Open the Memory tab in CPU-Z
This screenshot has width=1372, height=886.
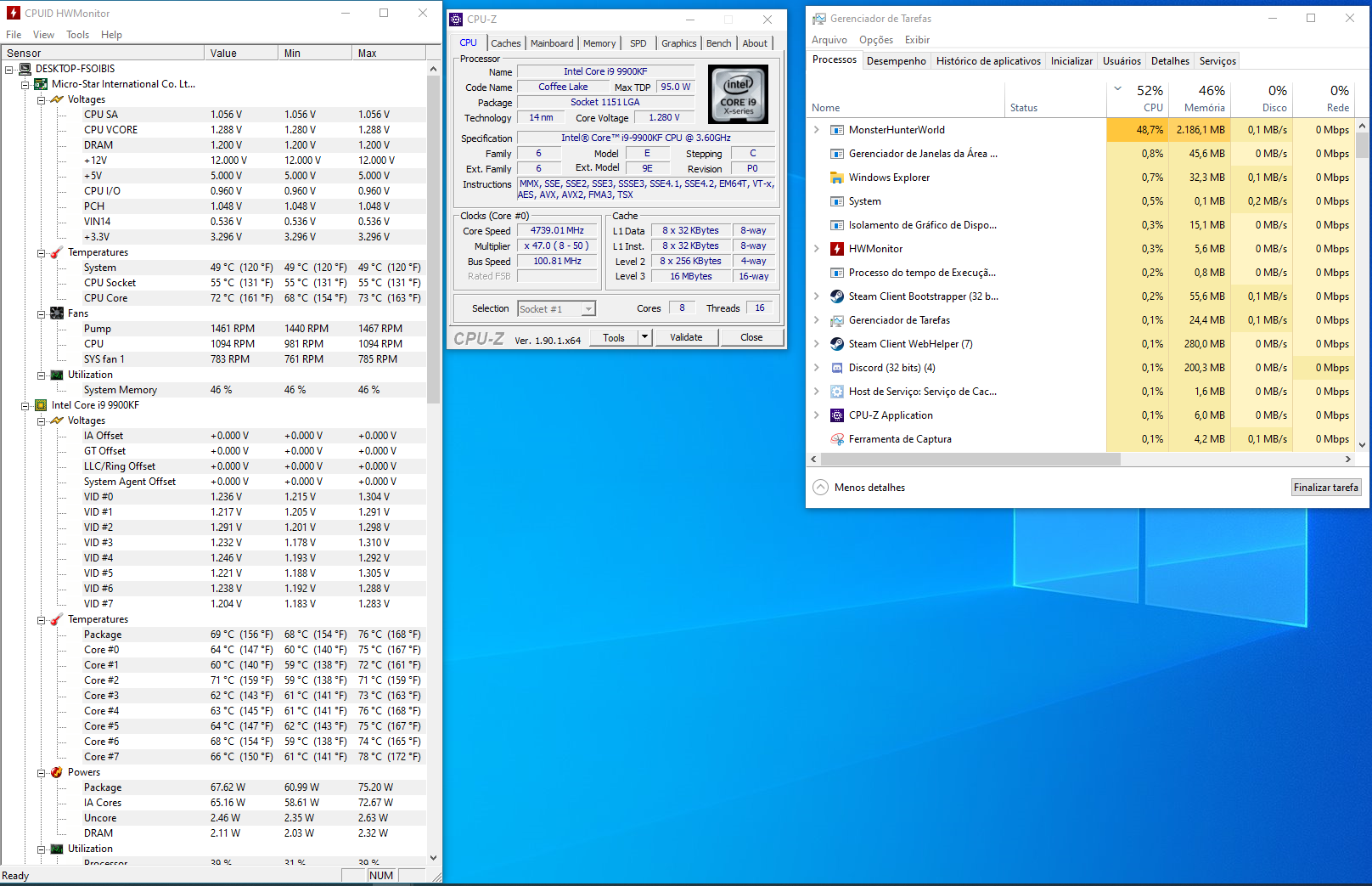coord(599,43)
